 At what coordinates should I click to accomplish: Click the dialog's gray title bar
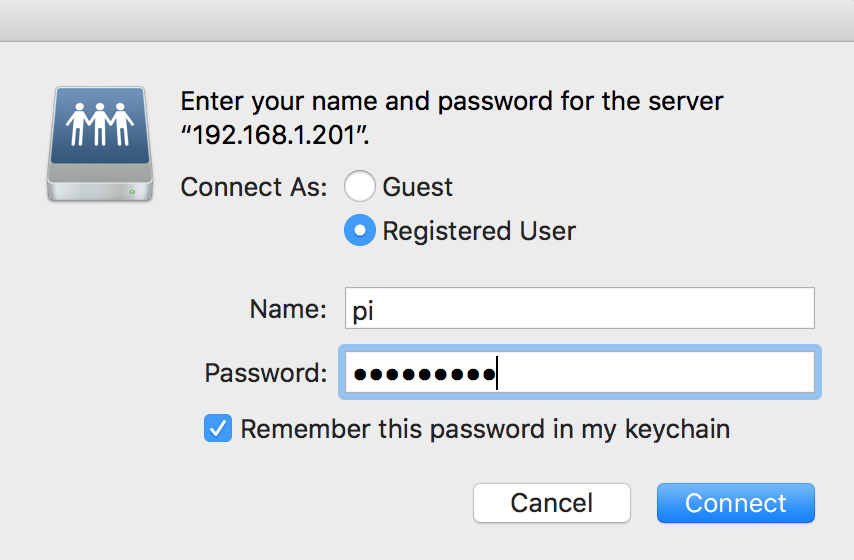(427, 20)
